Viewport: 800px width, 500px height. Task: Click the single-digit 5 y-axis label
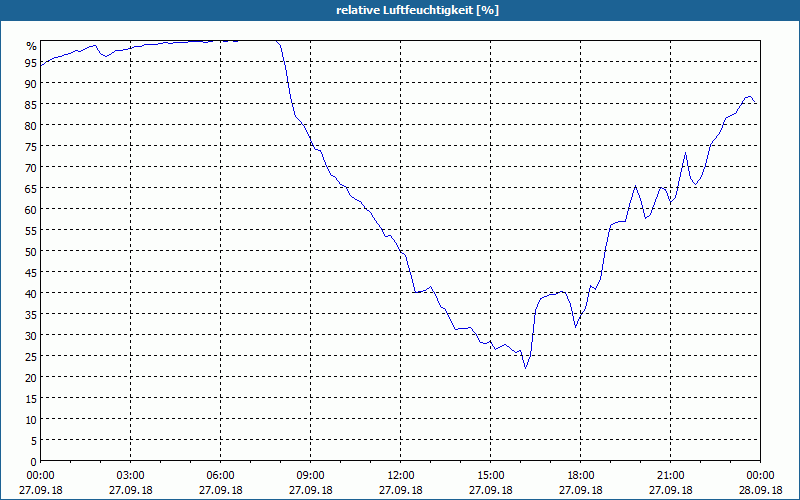34,441
